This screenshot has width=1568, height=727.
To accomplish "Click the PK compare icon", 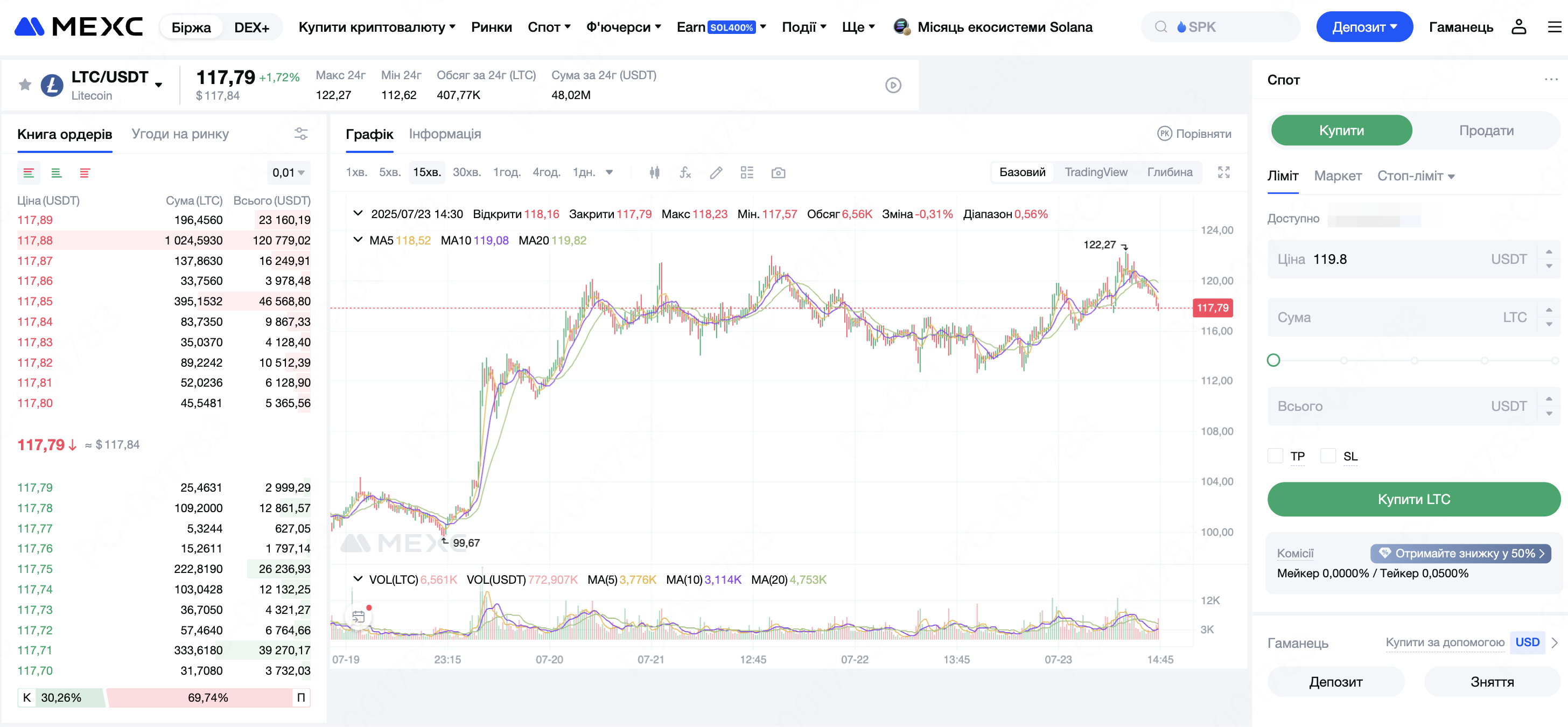I will (x=1164, y=134).
